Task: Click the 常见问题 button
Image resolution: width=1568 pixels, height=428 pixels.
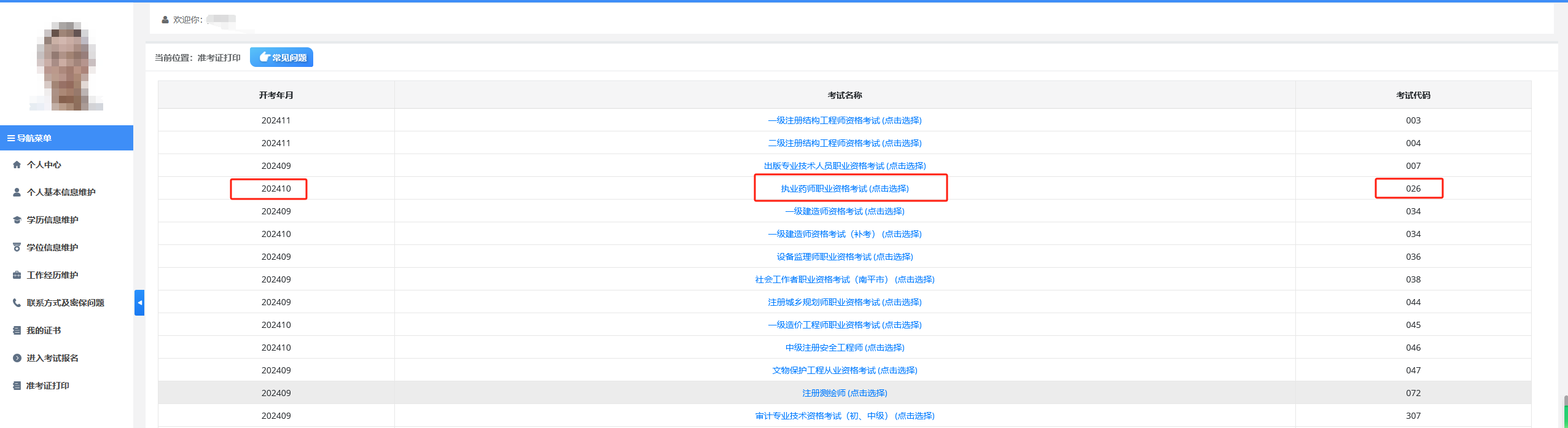Action: 282,57
